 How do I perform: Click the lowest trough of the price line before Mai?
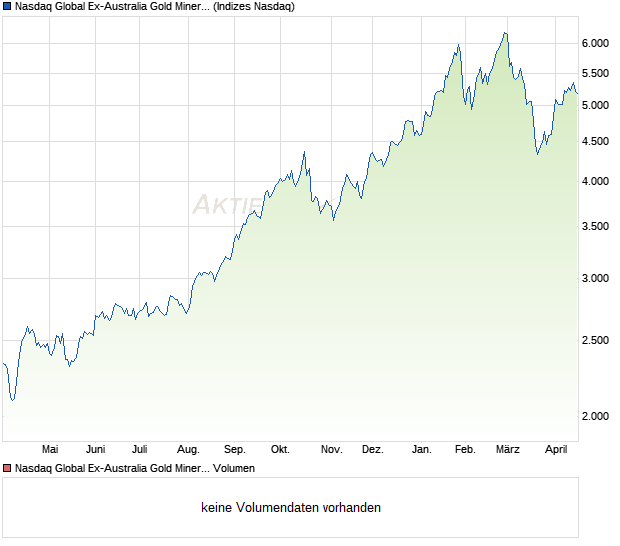tap(13, 400)
